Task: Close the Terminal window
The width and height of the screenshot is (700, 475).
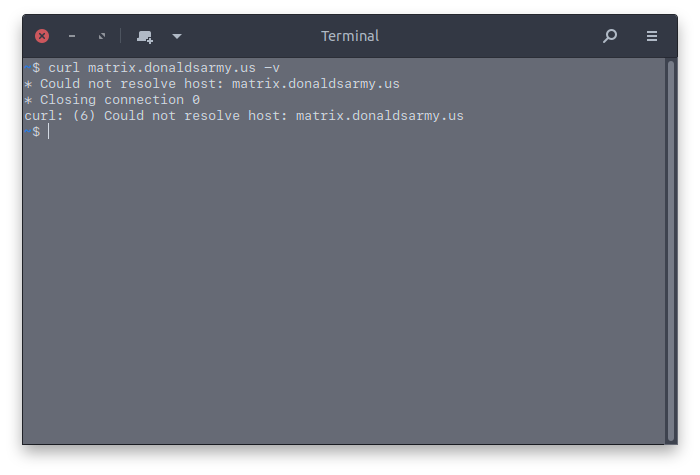Action: [42, 36]
